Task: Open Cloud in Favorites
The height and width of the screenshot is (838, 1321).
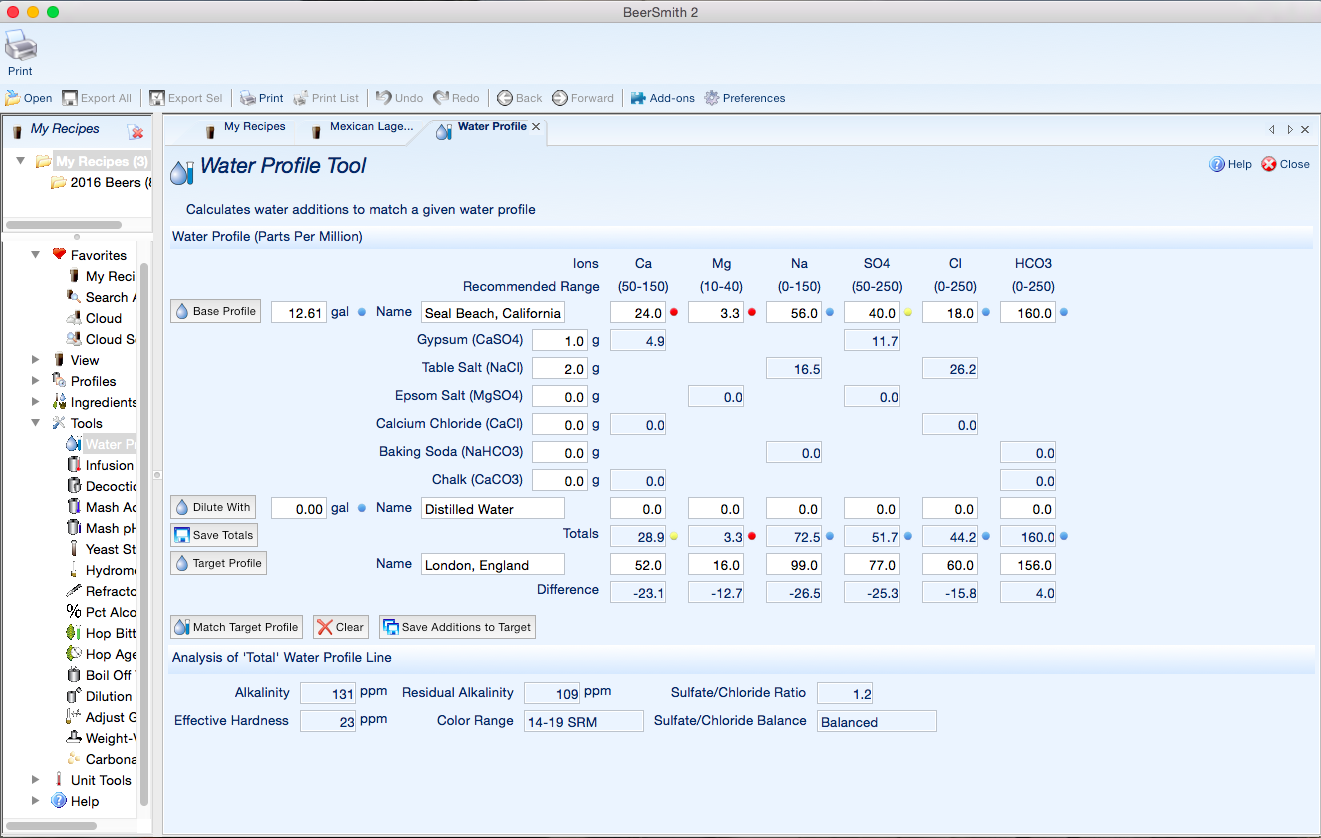Action: point(94,318)
